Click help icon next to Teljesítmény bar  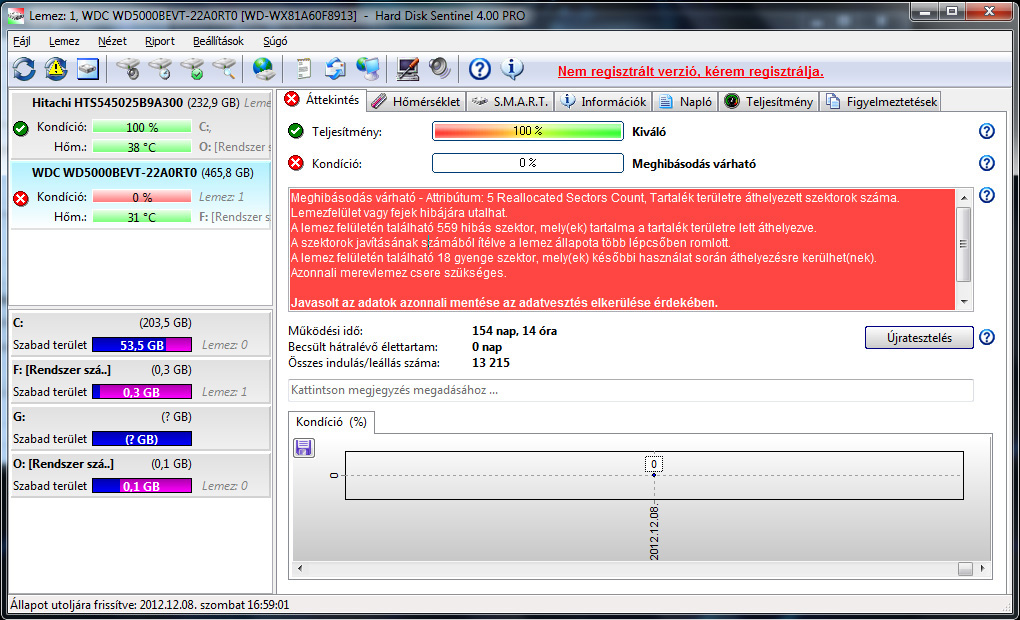(987, 132)
